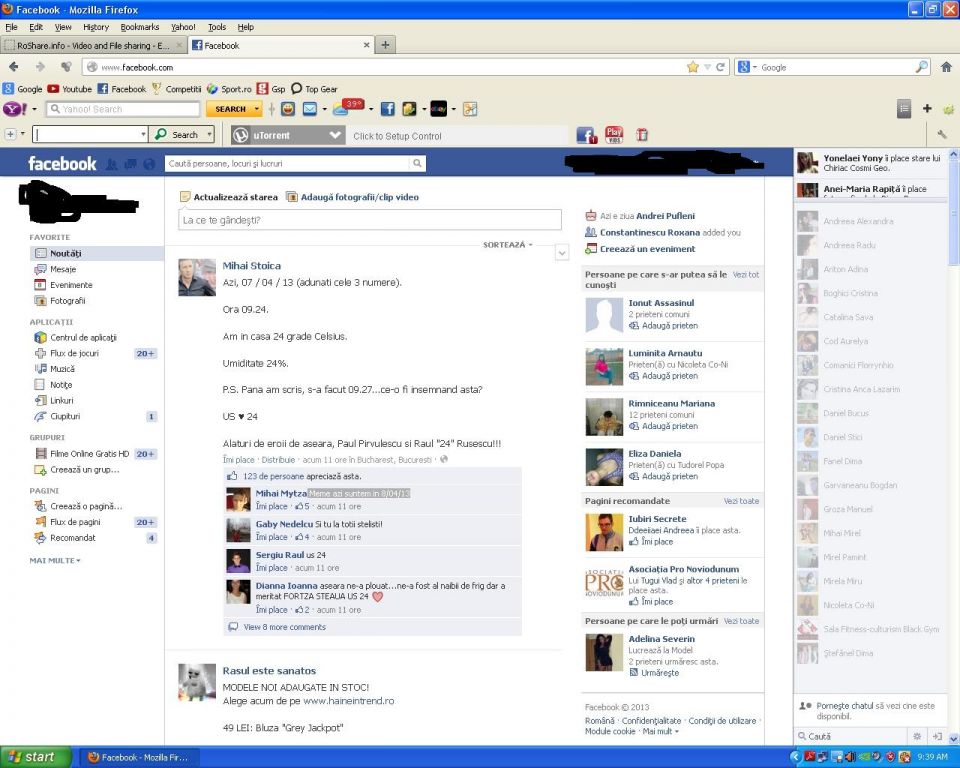Screen dimensions: 960x768
Task: Click the Facebook search people input field
Action: coord(287,164)
